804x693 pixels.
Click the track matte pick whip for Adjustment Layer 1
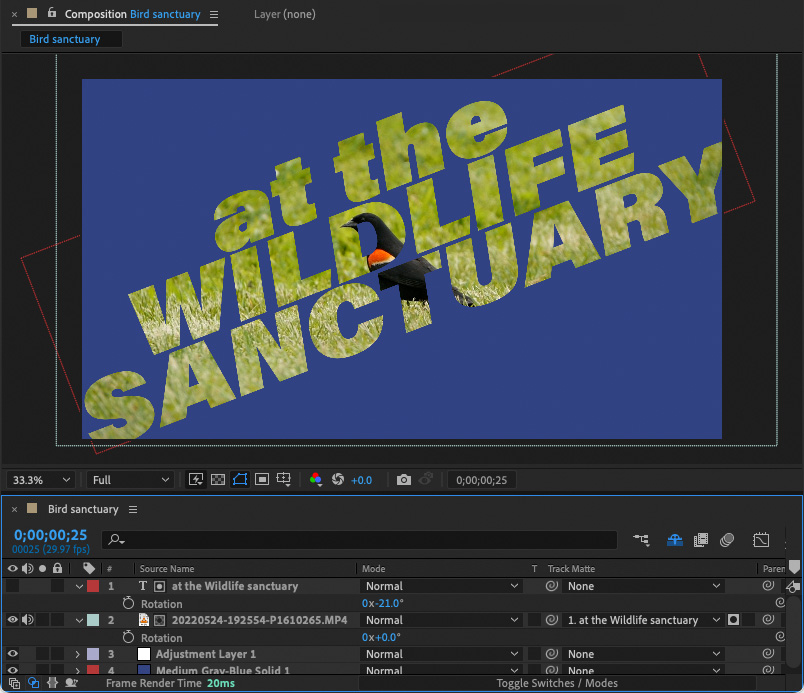coord(552,654)
